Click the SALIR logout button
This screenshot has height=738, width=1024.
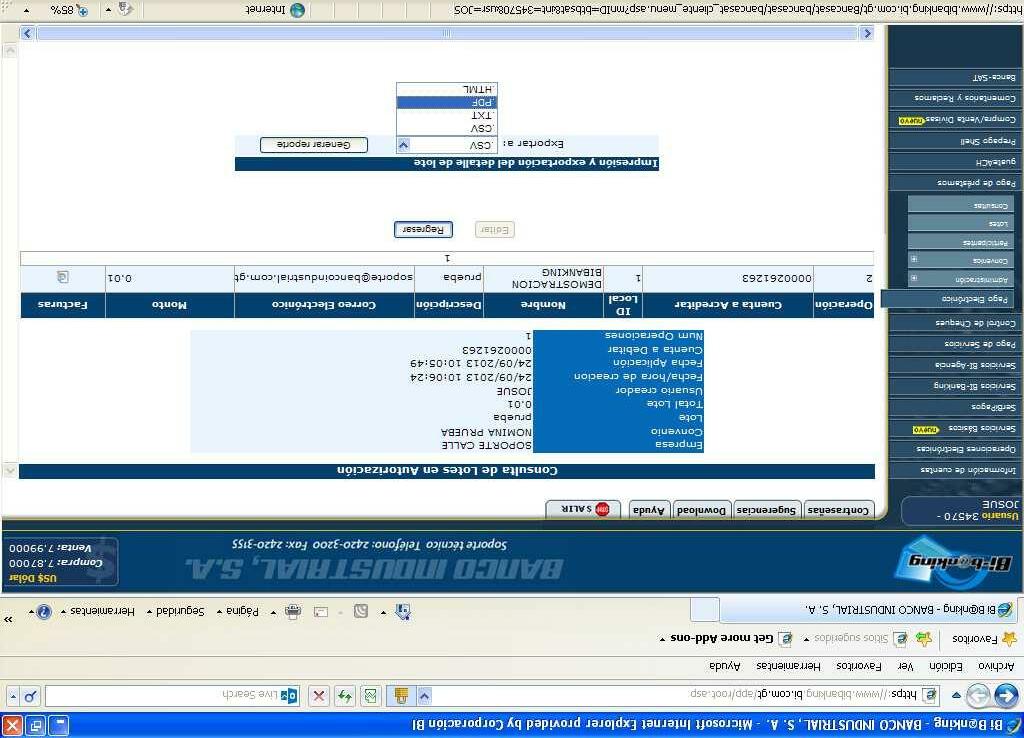click(x=583, y=509)
